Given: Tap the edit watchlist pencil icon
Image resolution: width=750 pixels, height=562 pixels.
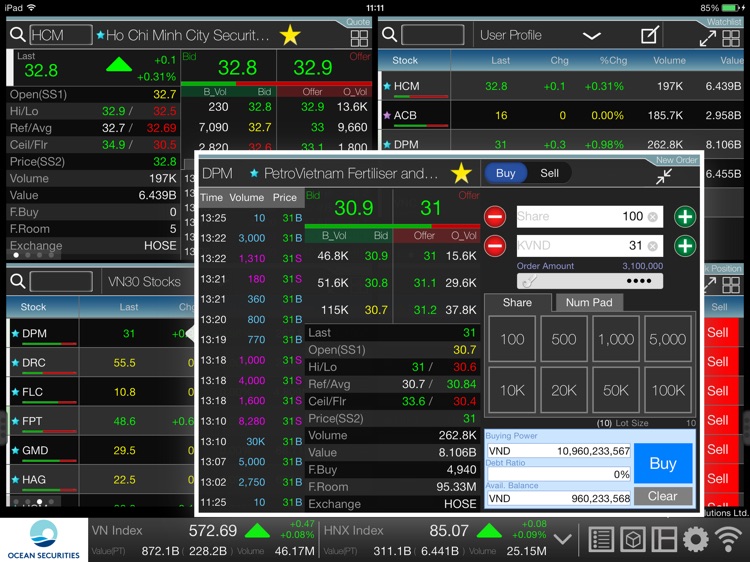Looking at the screenshot, I should pyautogui.click(x=650, y=35).
